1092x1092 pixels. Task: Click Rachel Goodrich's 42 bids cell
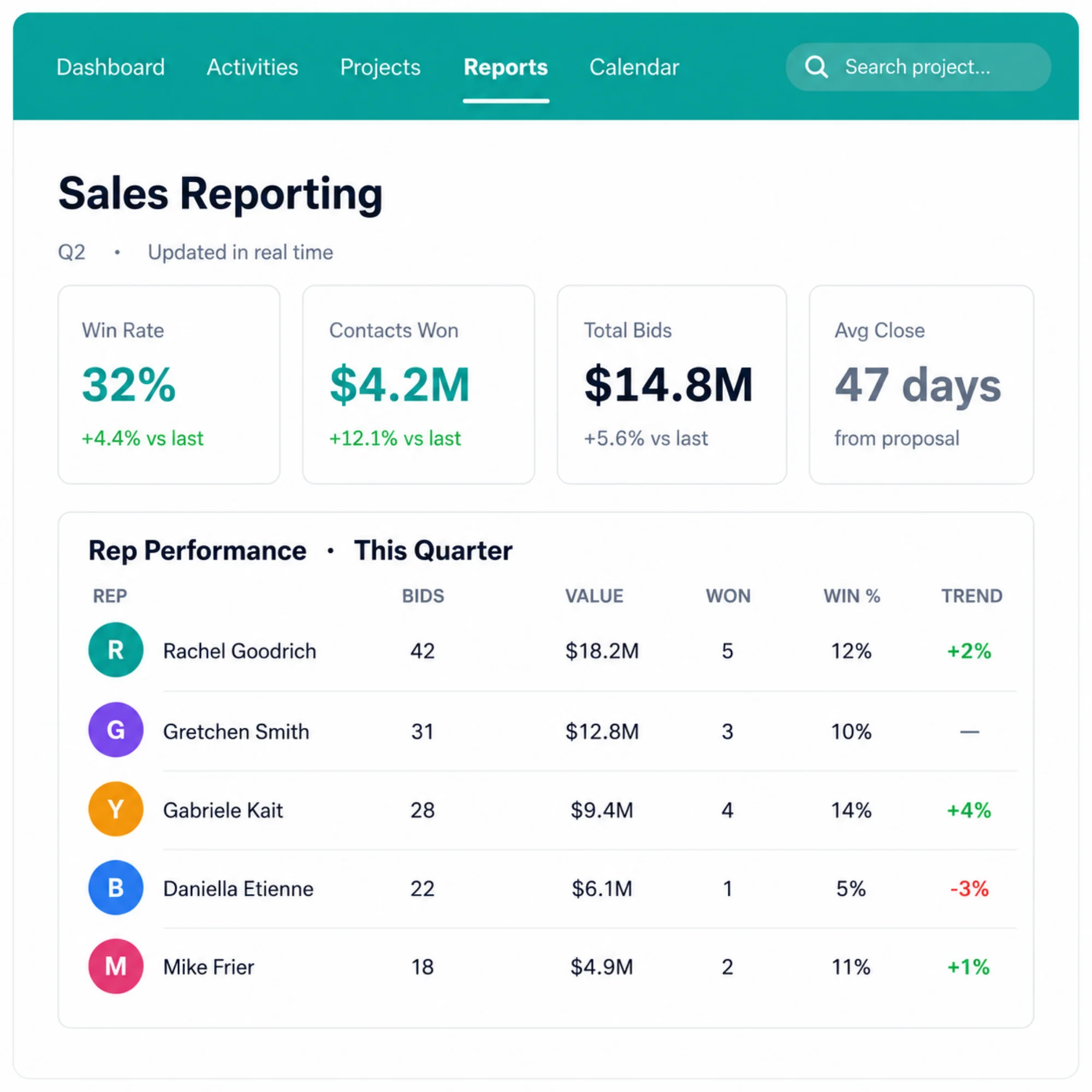point(423,651)
